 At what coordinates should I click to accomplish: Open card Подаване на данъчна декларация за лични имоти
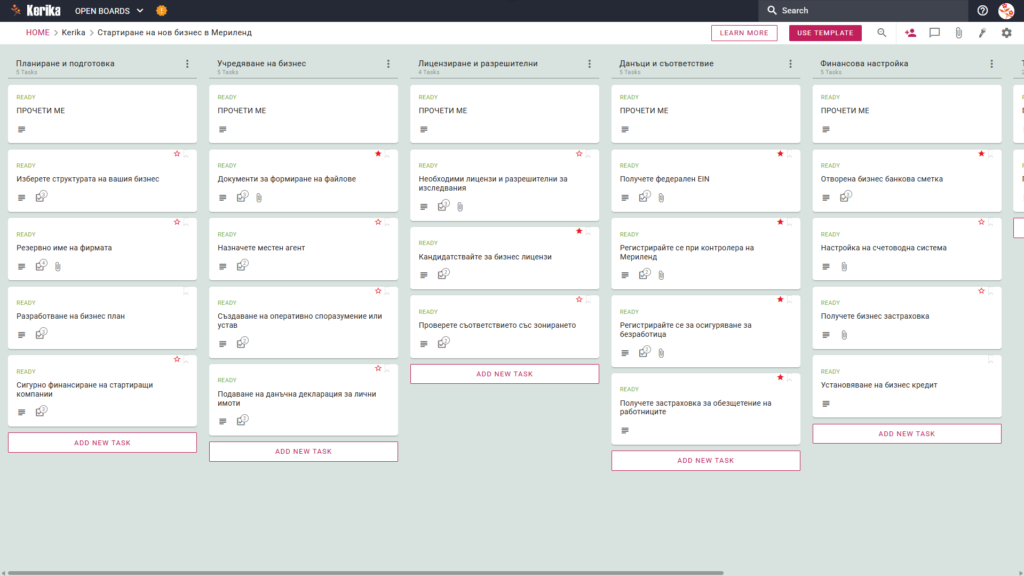(304, 400)
